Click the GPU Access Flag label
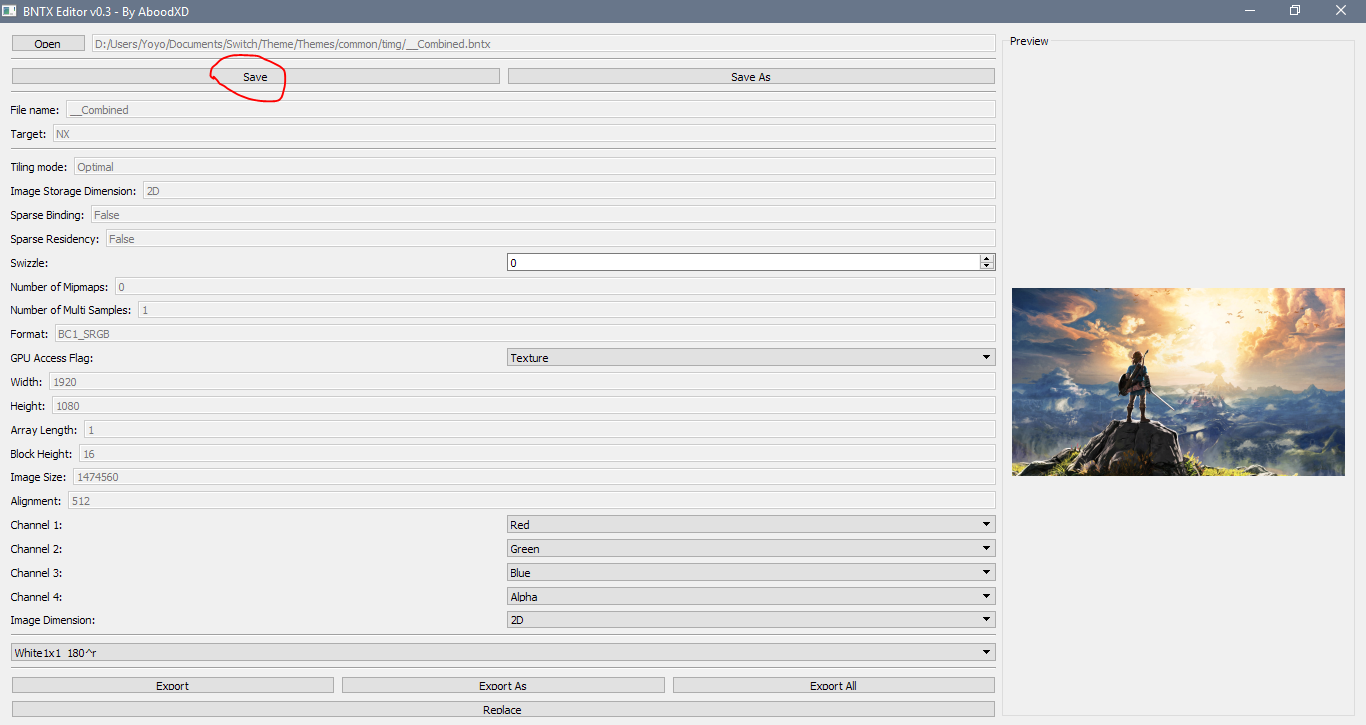Viewport: 1366px width, 725px height. [x=51, y=358]
